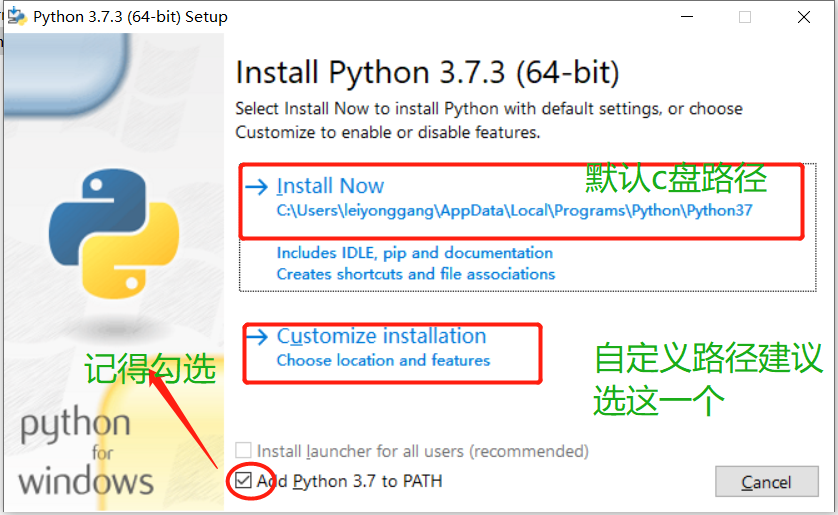Close the Python 3.7.3 Setup window

804,17
